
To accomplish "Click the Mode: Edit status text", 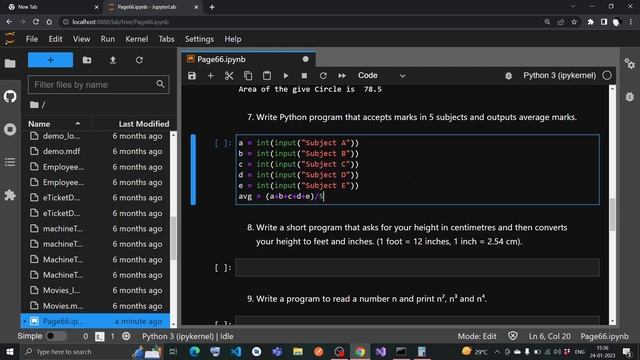I will click(477, 336).
